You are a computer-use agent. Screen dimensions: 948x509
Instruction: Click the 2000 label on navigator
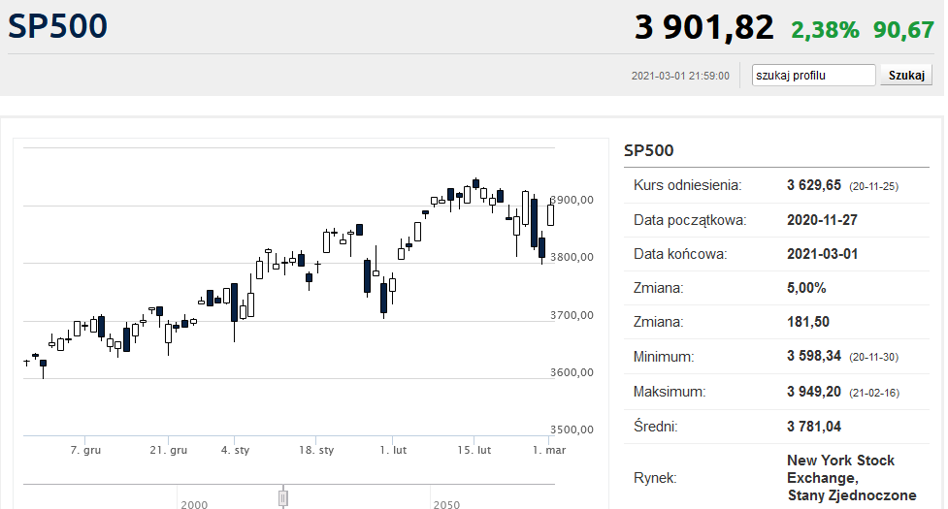(194, 504)
